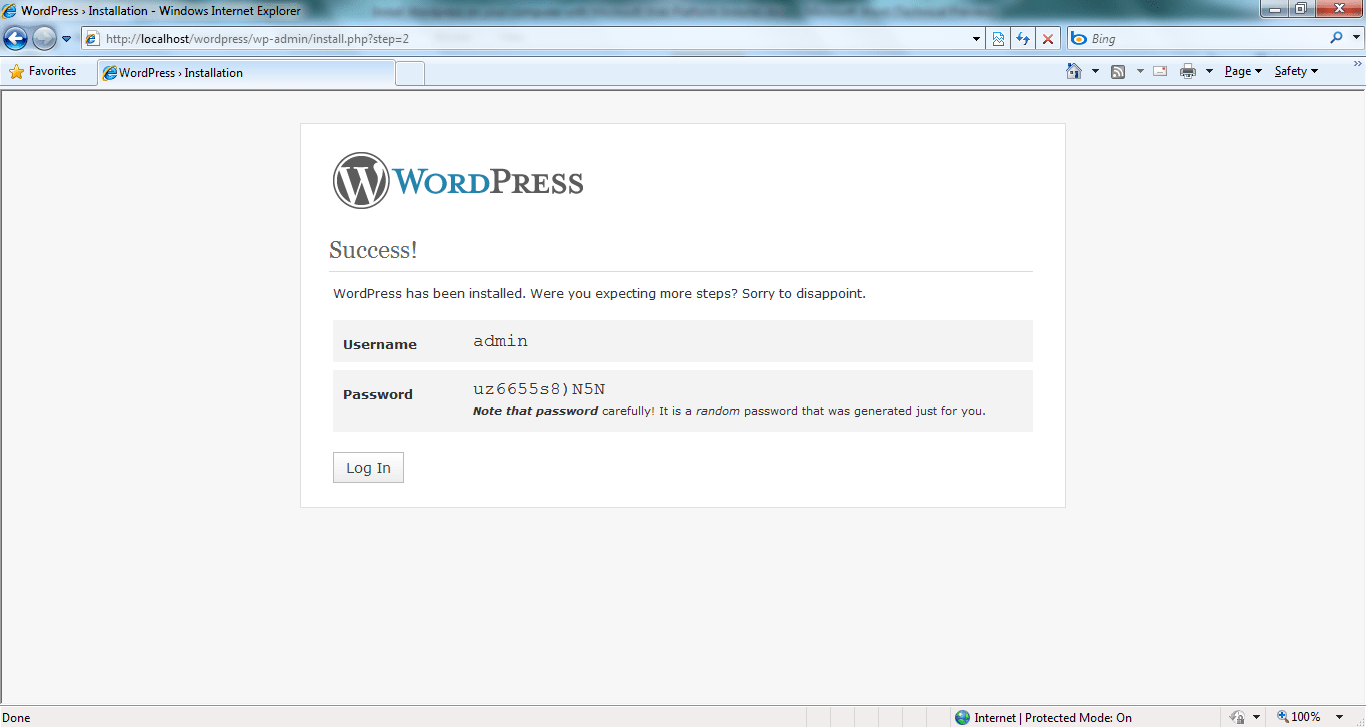This screenshot has width=1366, height=728.
Task: Click the search magnifier icon
Action: (x=1337, y=38)
